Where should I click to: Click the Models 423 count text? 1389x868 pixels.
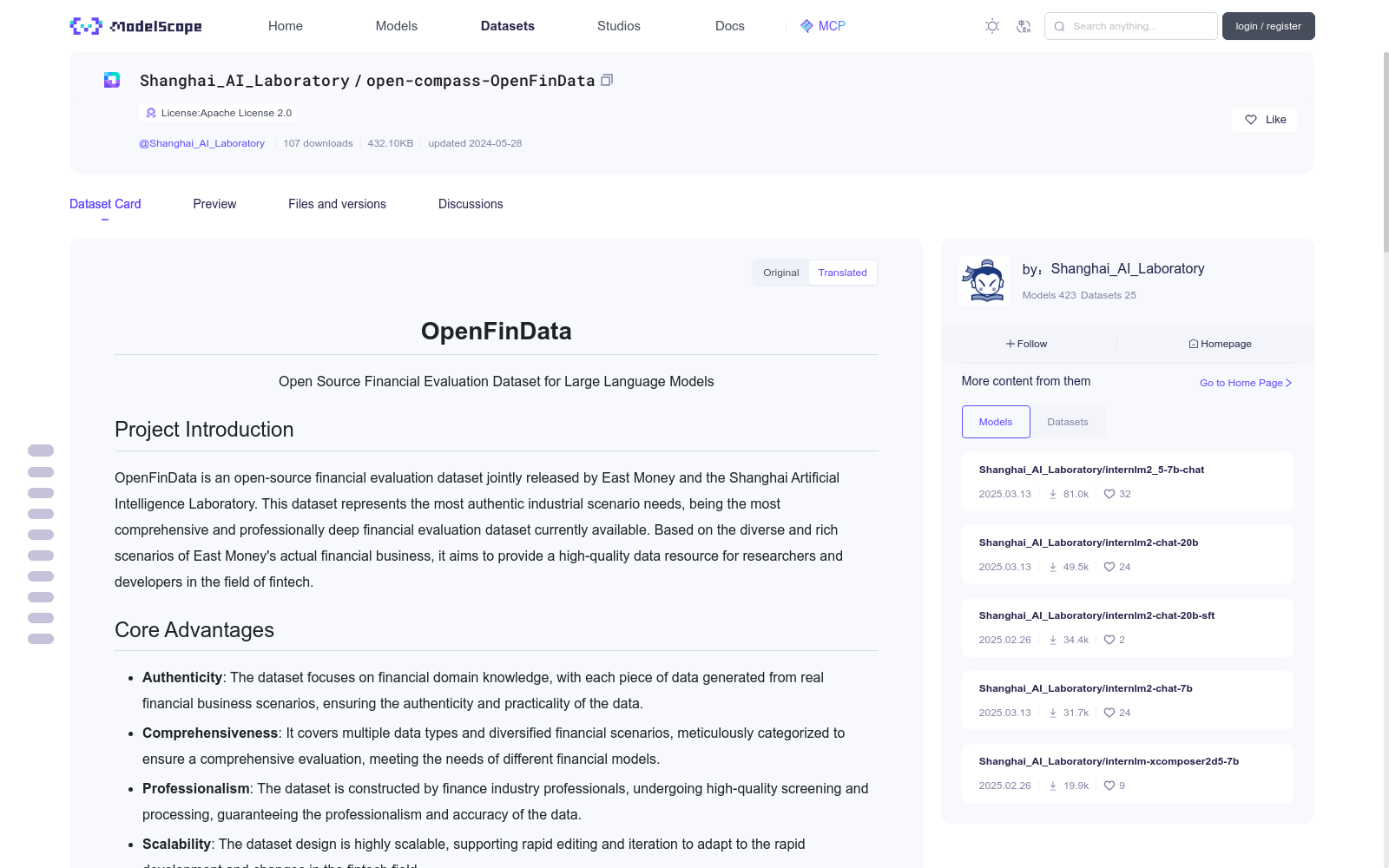pos(1049,295)
